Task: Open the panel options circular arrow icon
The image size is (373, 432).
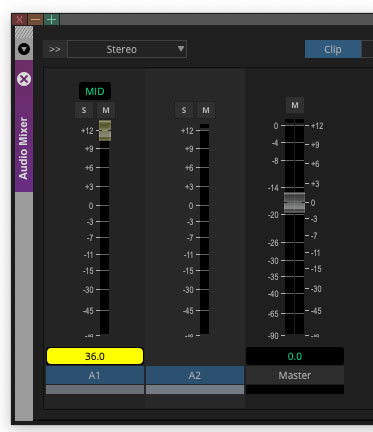Action: [x=24, y=49]
